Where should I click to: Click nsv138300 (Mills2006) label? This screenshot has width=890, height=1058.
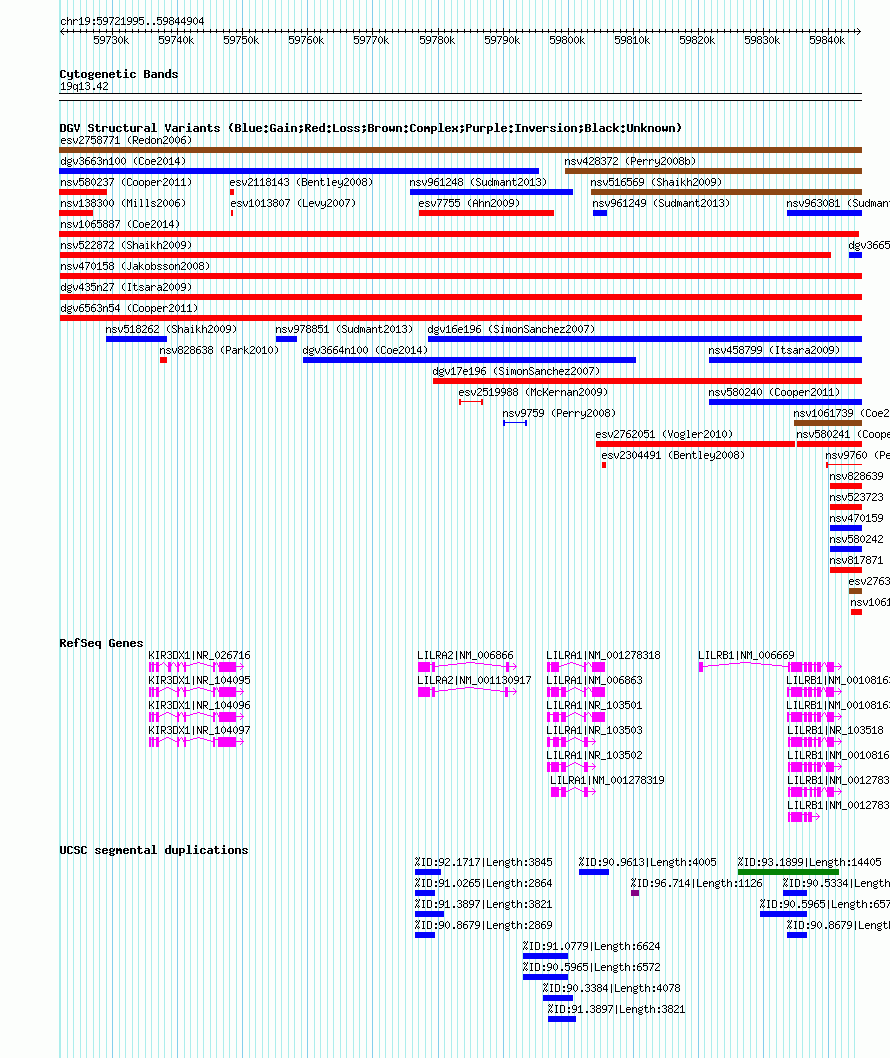tap(123, 203)
